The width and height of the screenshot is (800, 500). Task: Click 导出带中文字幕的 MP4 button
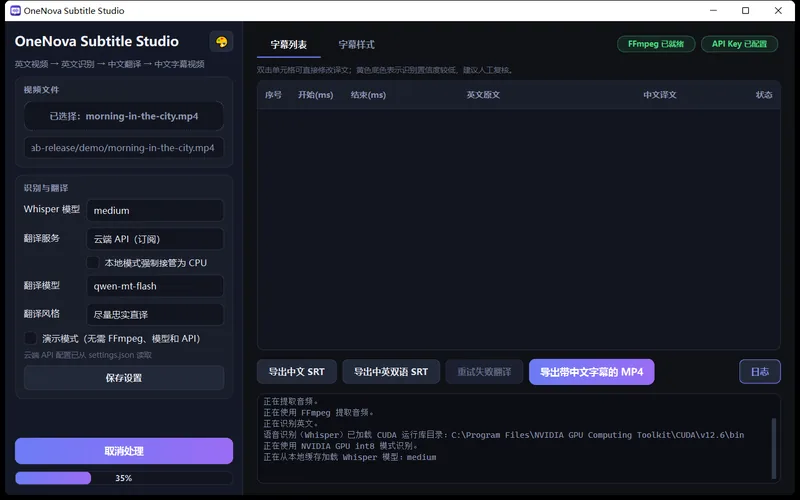[592, 372]
